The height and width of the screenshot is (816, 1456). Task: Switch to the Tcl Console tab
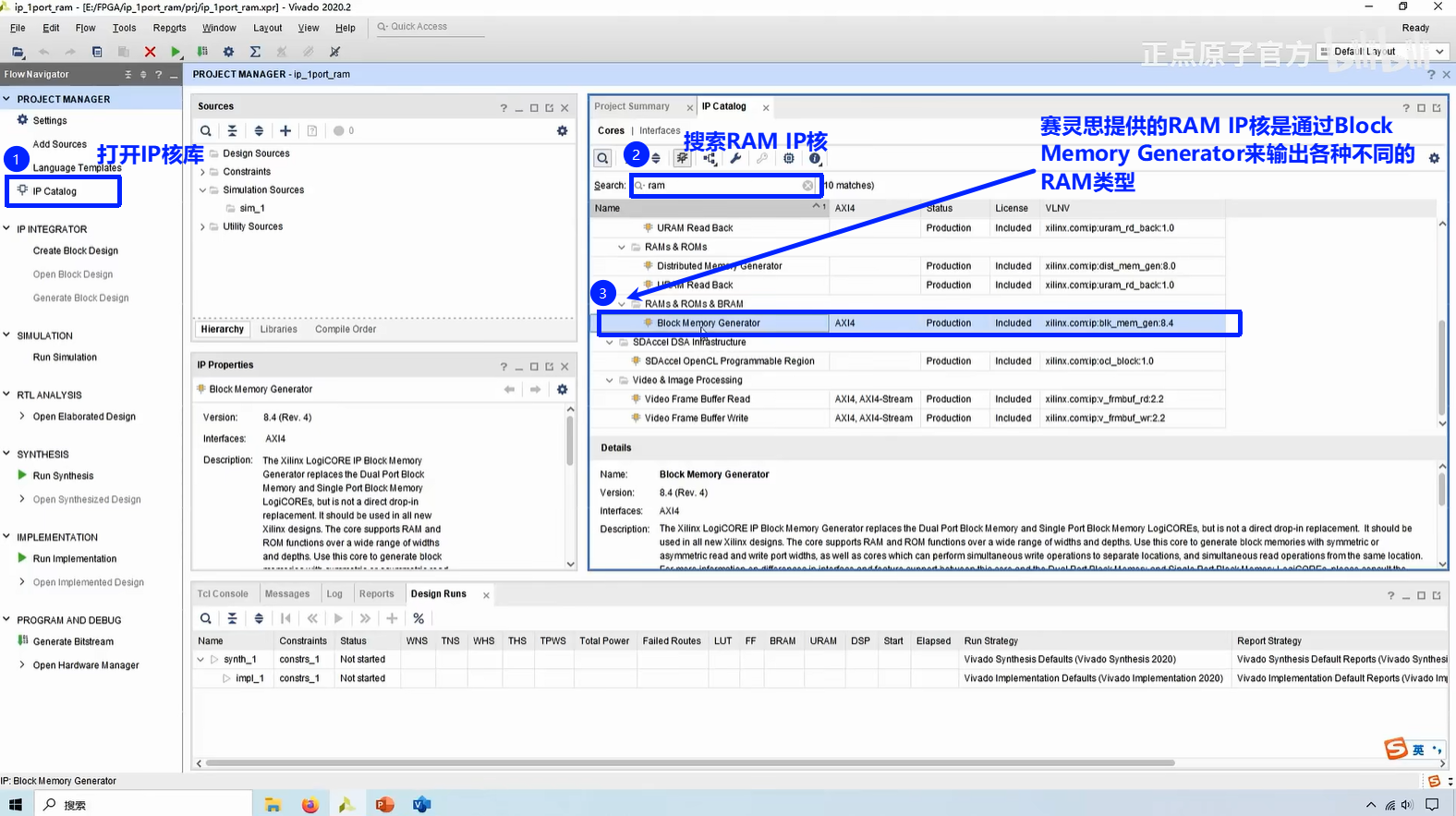[223, 594]
